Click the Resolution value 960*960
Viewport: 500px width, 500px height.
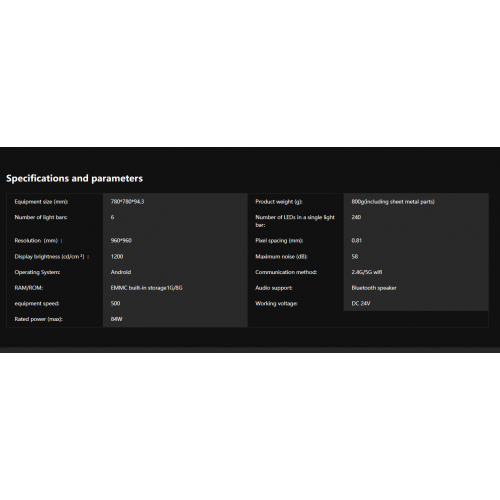pos(121,241)
